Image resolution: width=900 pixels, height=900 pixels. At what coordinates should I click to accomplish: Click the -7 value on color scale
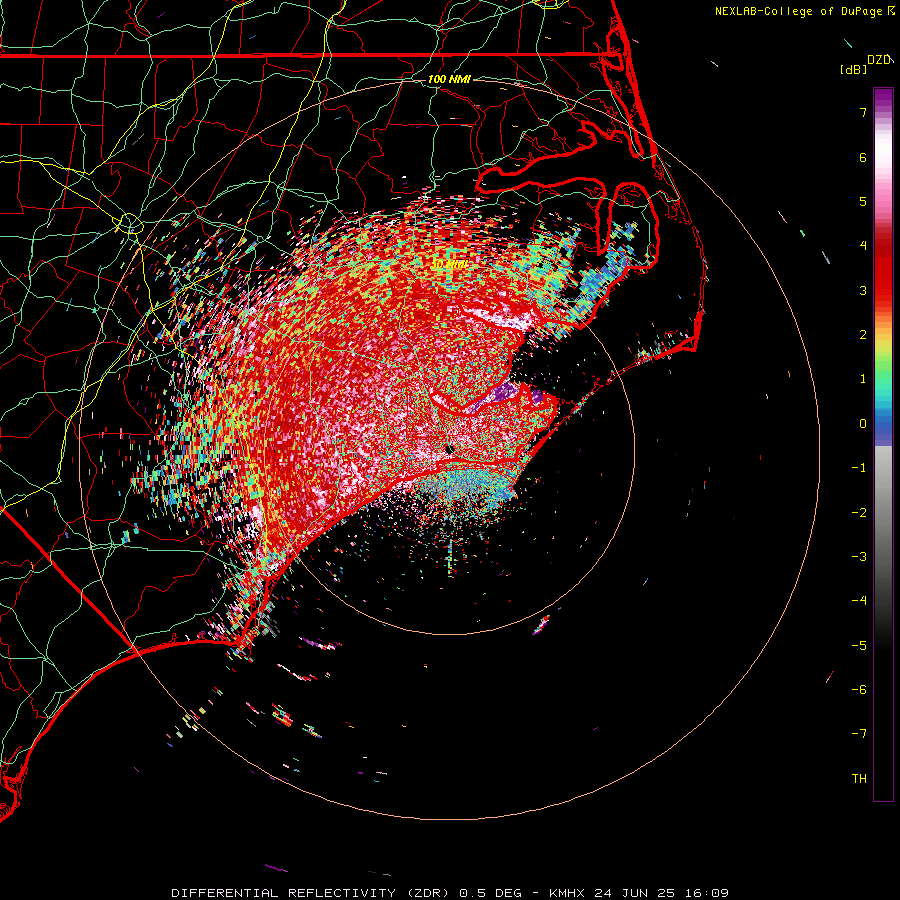click(859, 734)
